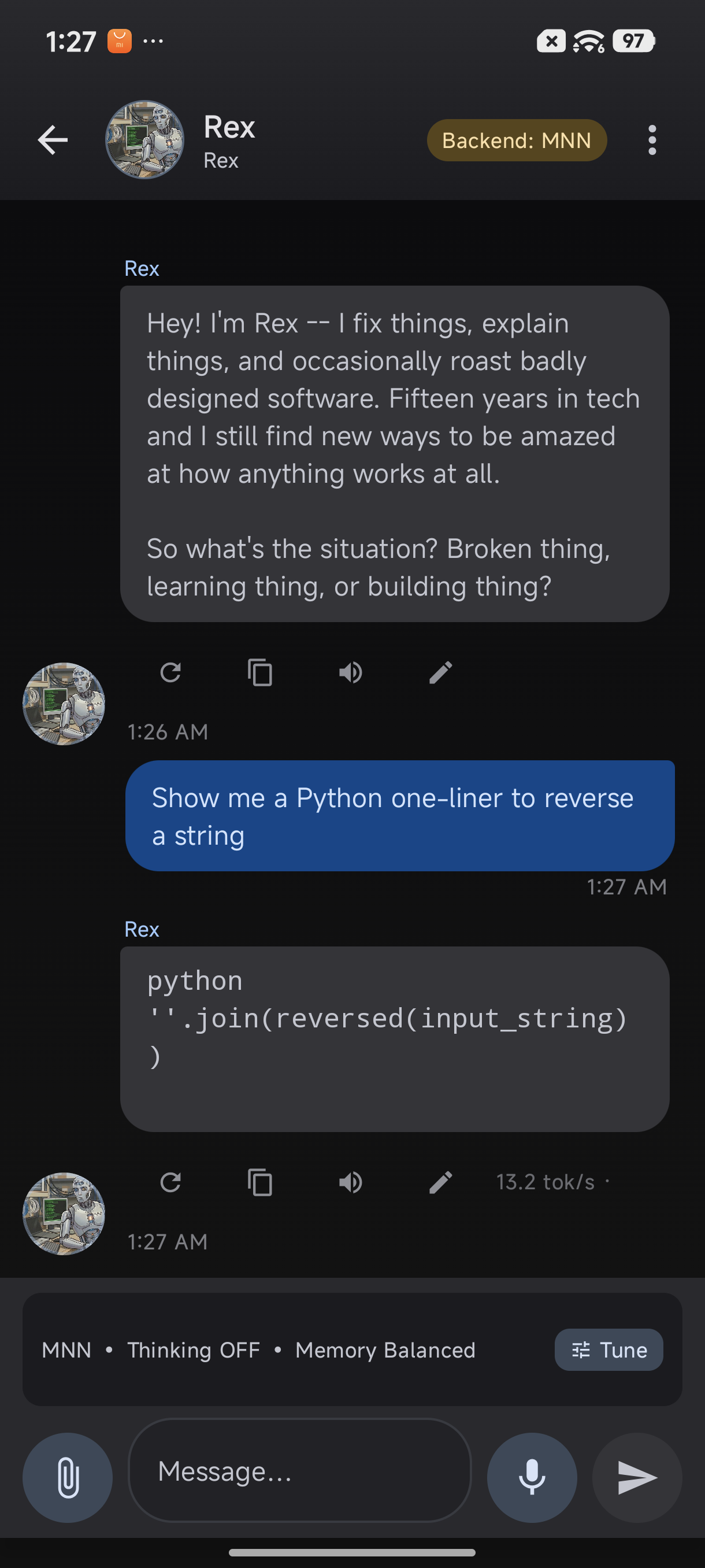Toggle the Thinking OFF setting
This screenshot has width=705, height=1568.
(x=194, y=1350)
